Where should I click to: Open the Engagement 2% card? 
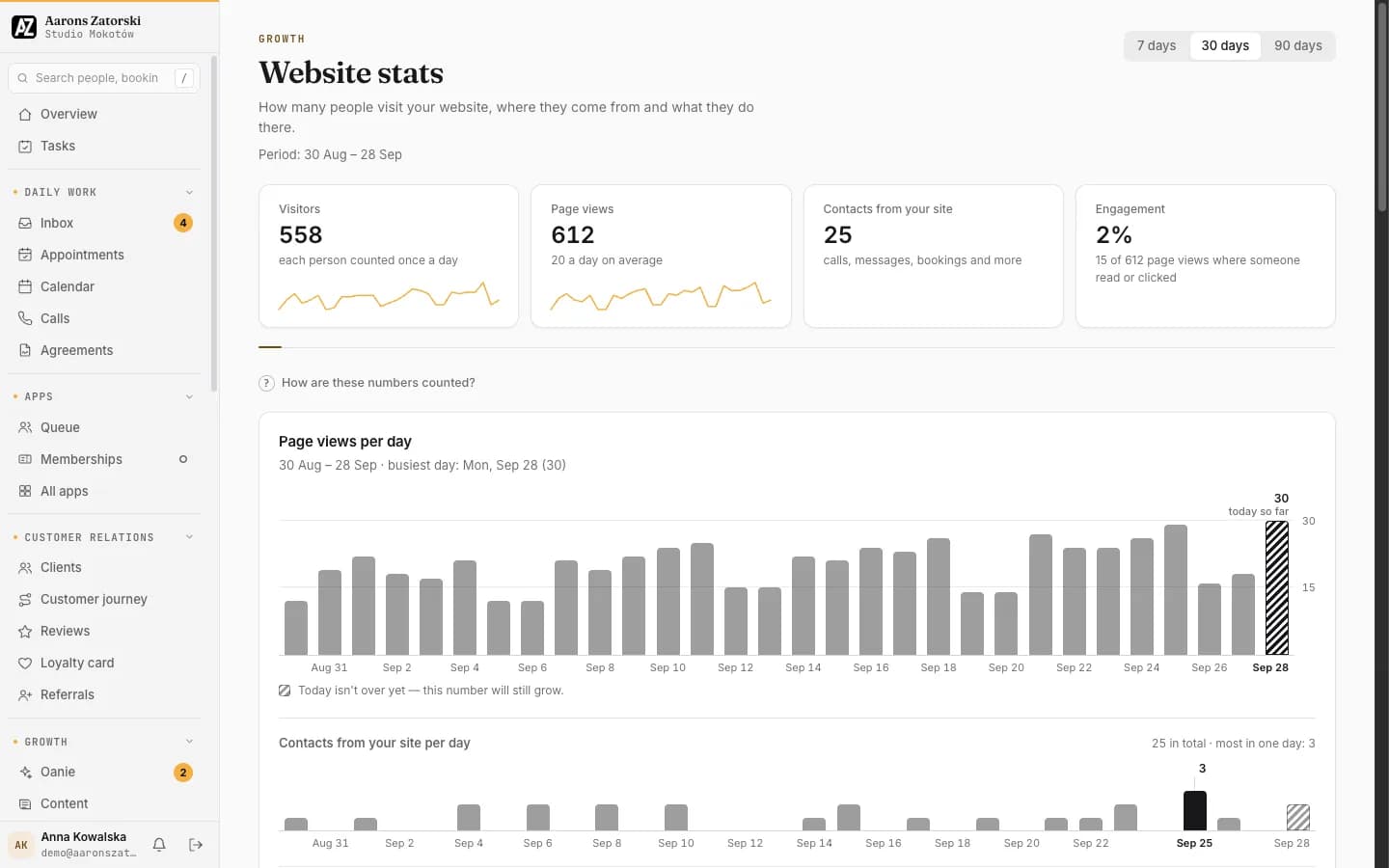click(x=1205, y=256)
